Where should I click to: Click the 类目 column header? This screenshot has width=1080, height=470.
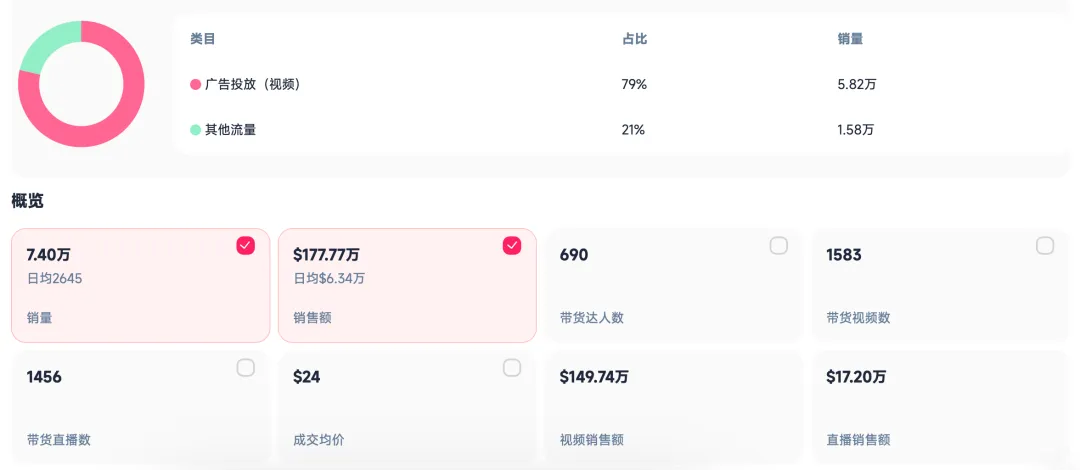(202, 39)
